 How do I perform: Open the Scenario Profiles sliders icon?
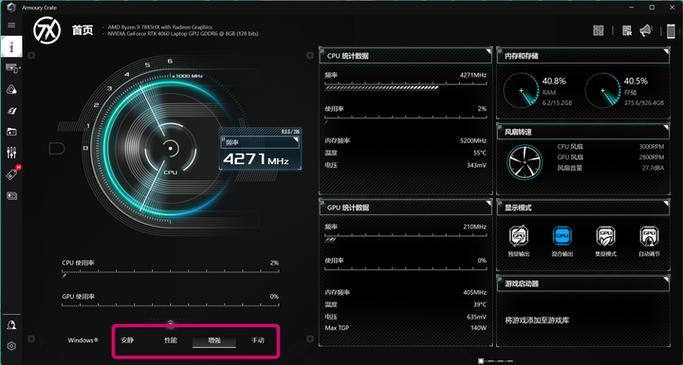coord(12,152)
